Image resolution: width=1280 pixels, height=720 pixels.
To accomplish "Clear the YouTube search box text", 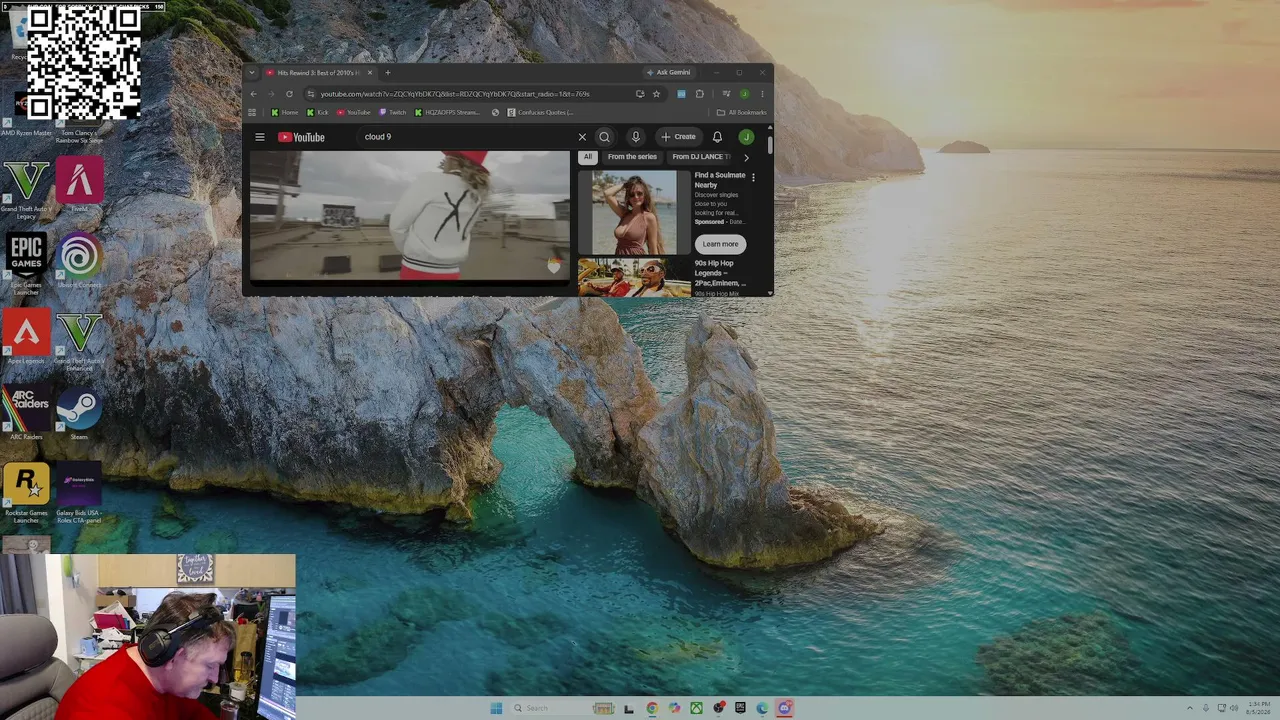I will pyautogui.click(x=582, y=137).
